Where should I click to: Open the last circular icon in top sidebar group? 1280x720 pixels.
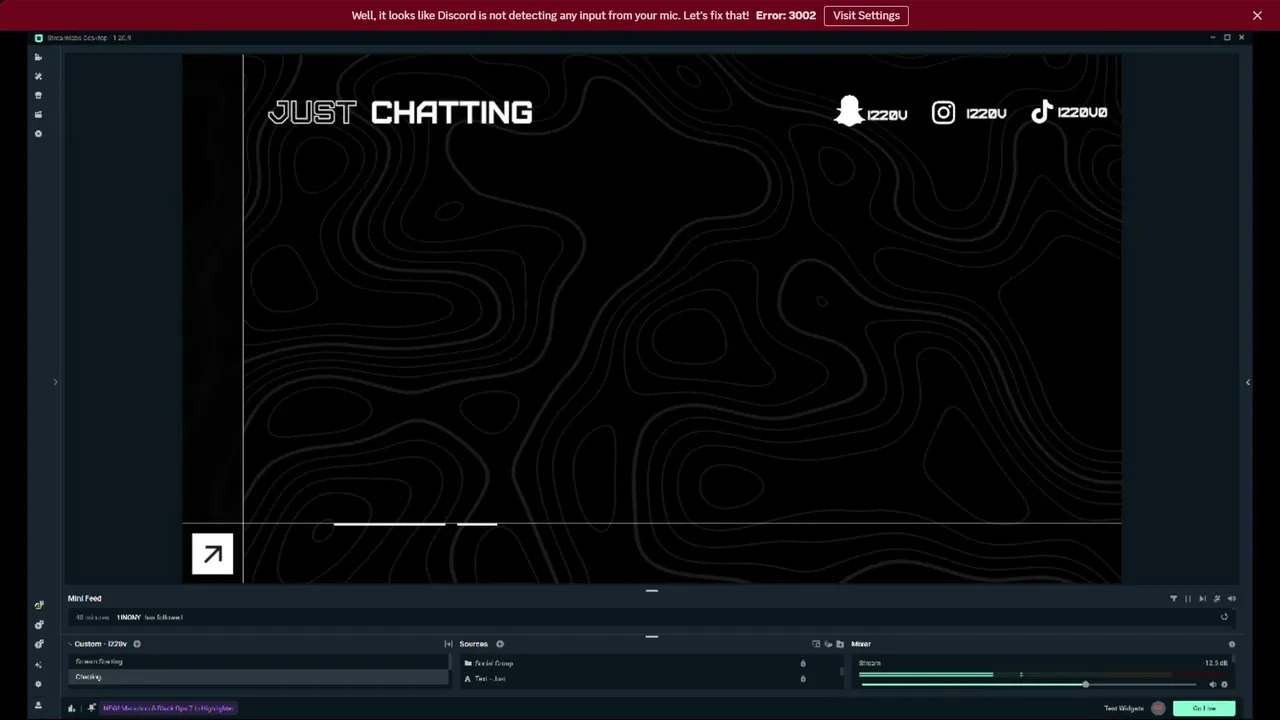pos(39,133)
